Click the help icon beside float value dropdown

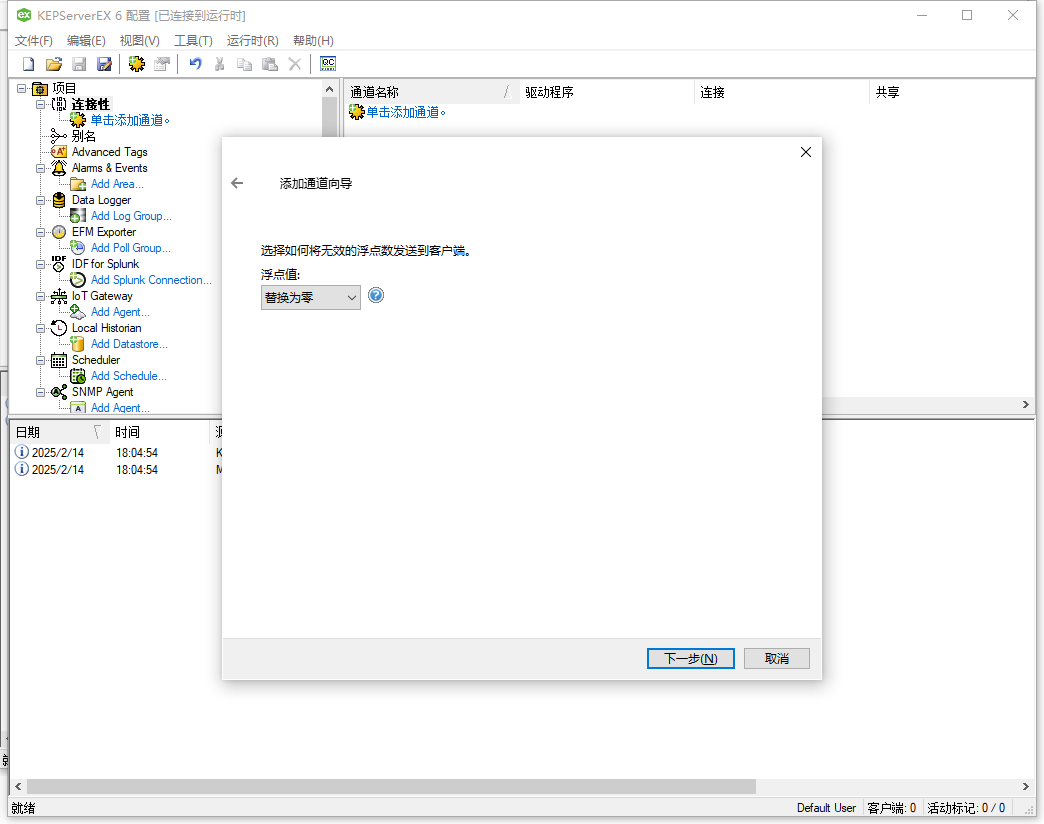pos(376,295)
